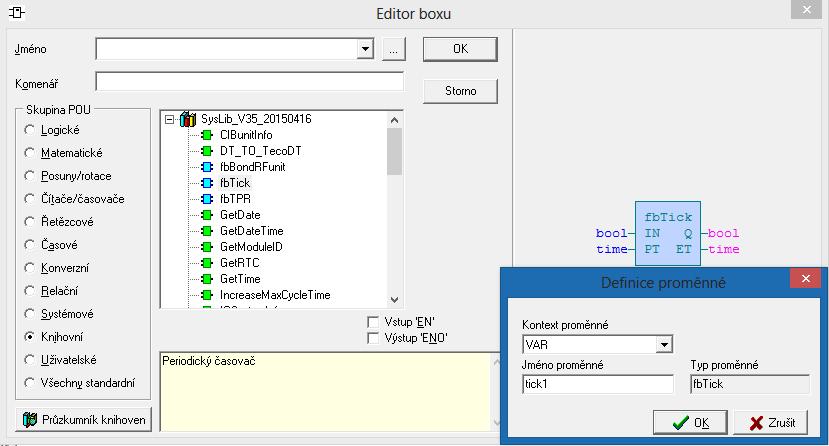
Task: Click the green icon beside GetTime
Action: coord(207,279)
